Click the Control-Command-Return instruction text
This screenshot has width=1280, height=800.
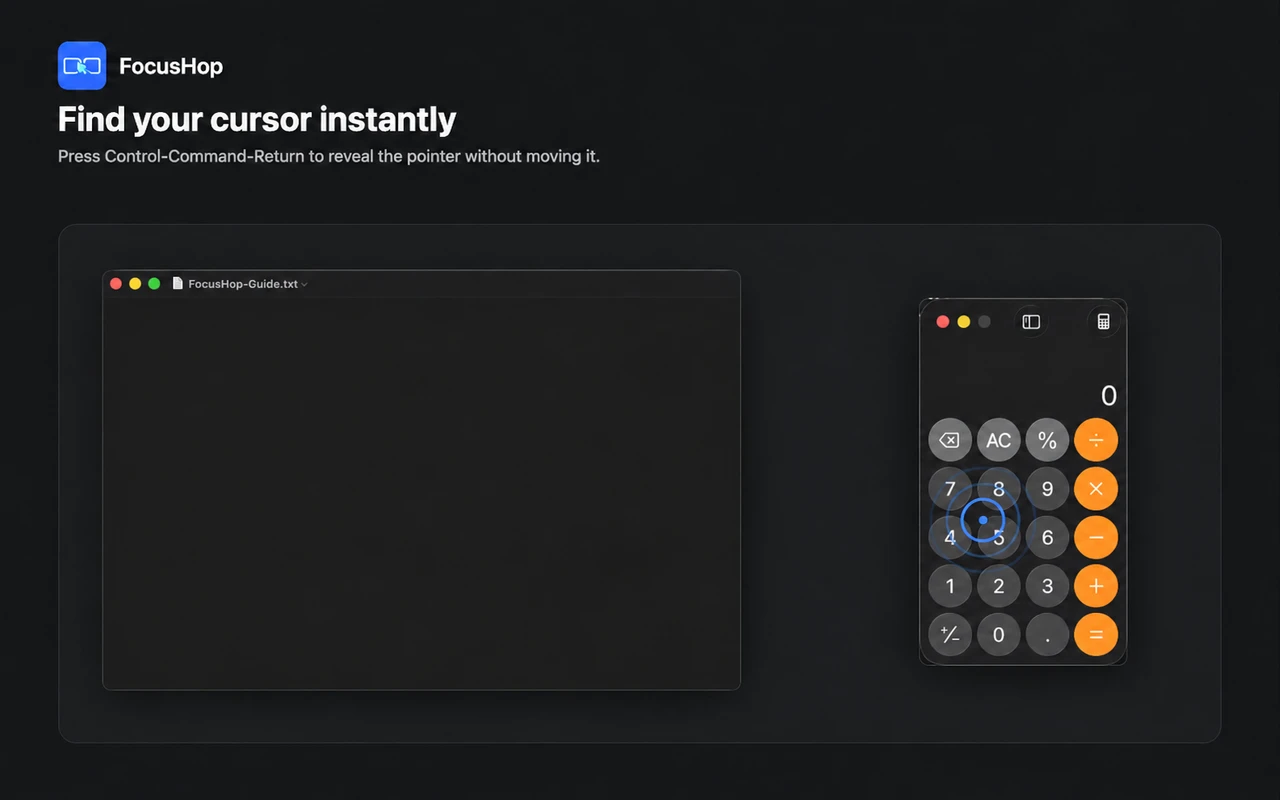pos(329,157)
